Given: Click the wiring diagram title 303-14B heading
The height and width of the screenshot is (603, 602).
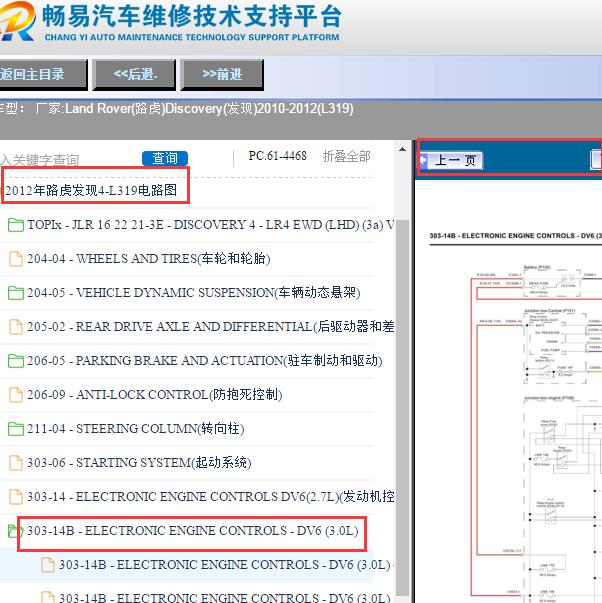Looking at the screenshot, I should point(515,236).
